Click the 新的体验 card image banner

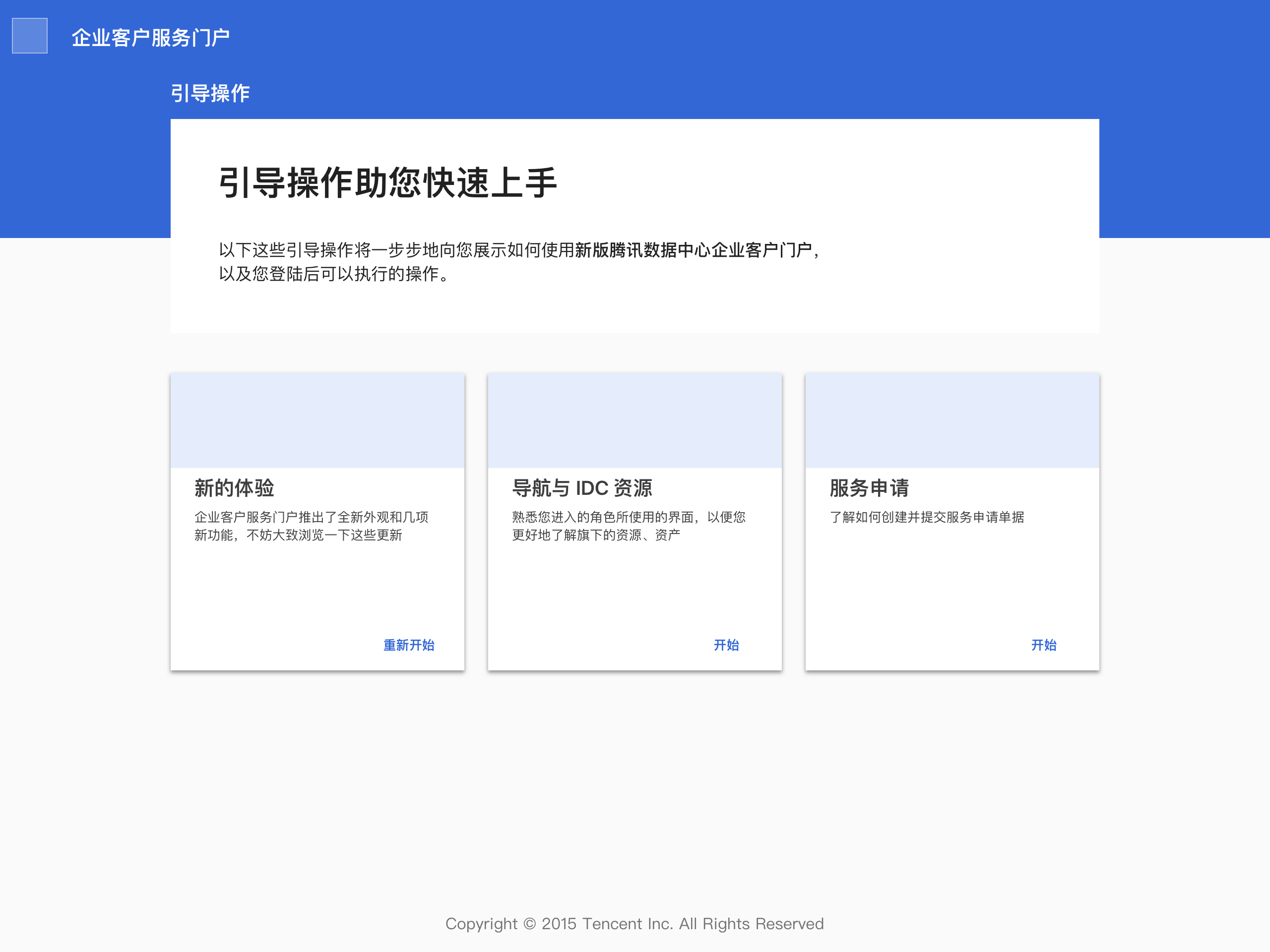pos(317,420)
